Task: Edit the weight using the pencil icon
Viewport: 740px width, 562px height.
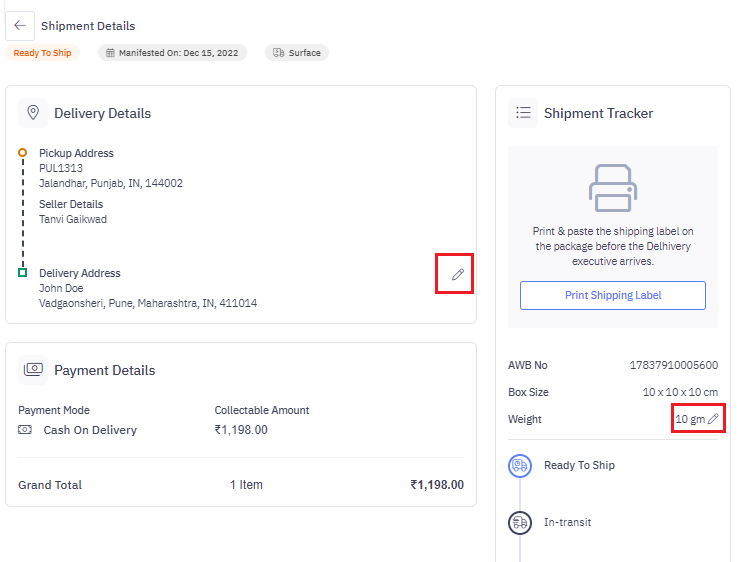Action: [x=713, y=419]
